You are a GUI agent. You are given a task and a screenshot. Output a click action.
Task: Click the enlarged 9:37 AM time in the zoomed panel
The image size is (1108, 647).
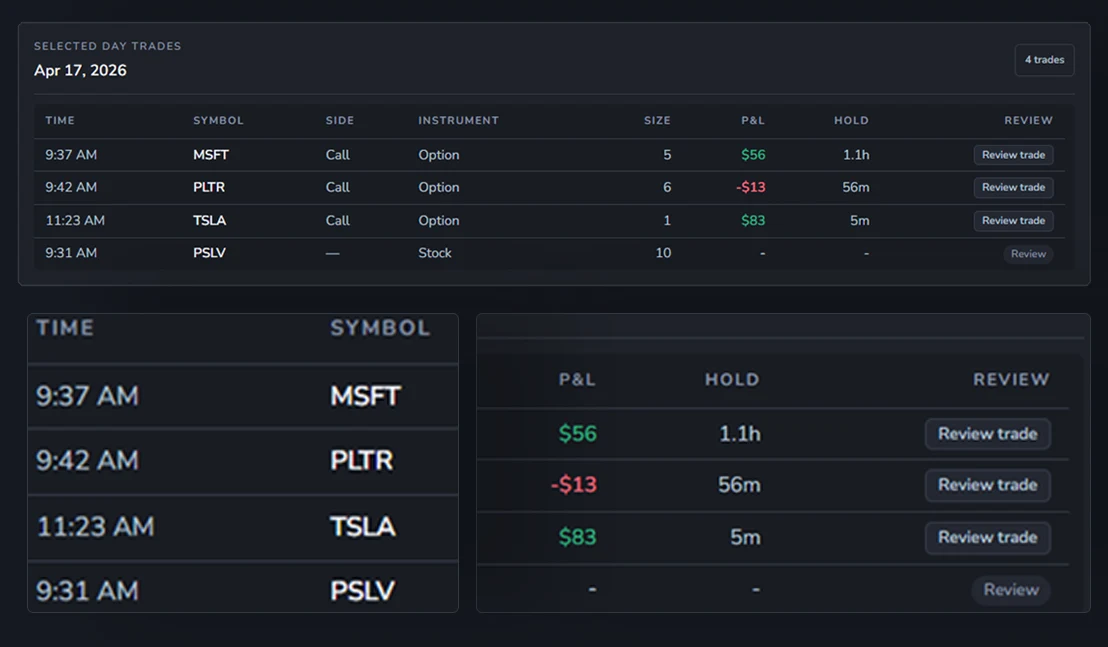click(87, 396)
